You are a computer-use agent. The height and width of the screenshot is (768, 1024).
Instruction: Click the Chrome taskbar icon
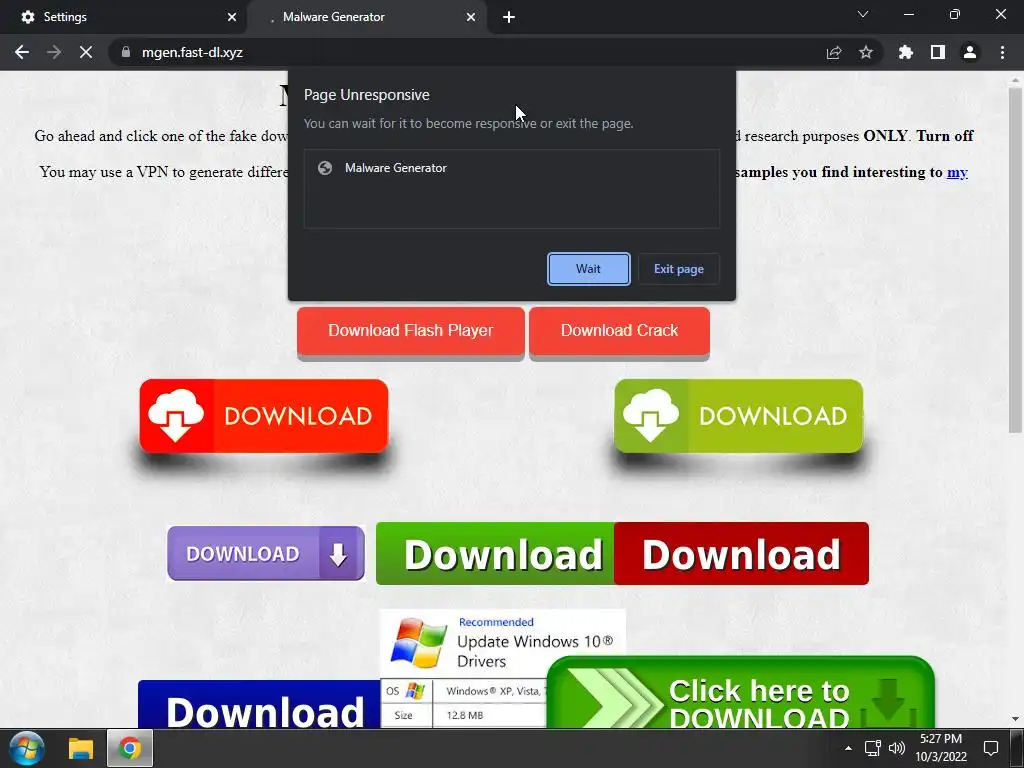click(129, 748)
